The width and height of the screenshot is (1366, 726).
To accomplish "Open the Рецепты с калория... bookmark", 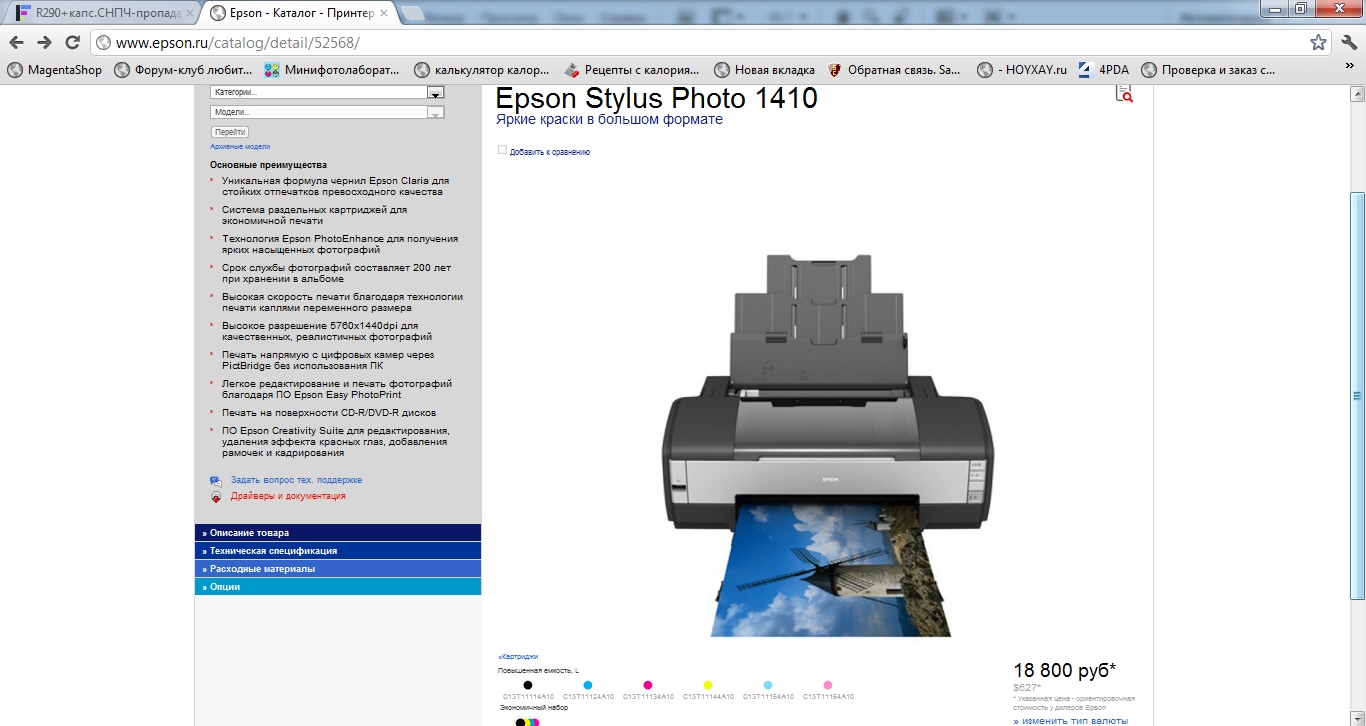I will 632,70.
